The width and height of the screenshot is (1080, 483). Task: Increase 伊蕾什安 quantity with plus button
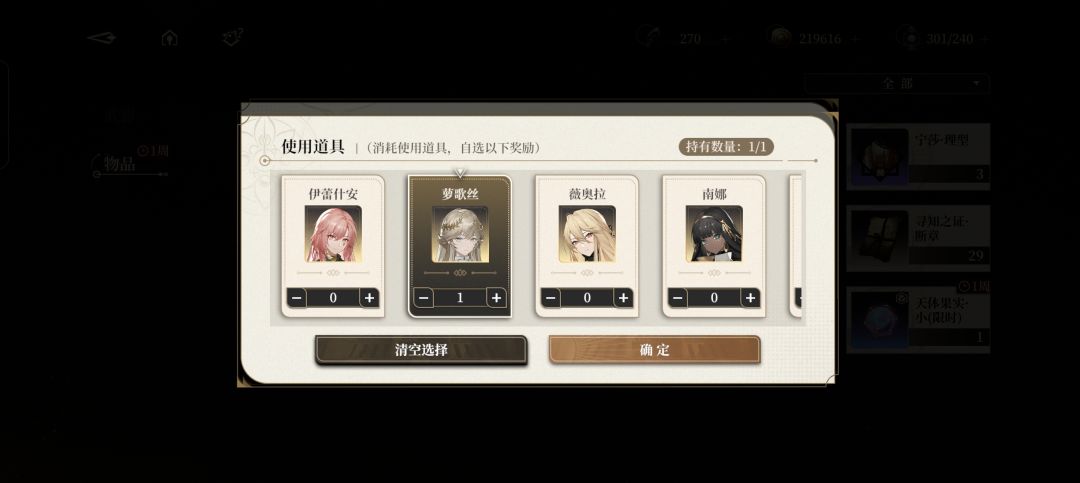369,298
